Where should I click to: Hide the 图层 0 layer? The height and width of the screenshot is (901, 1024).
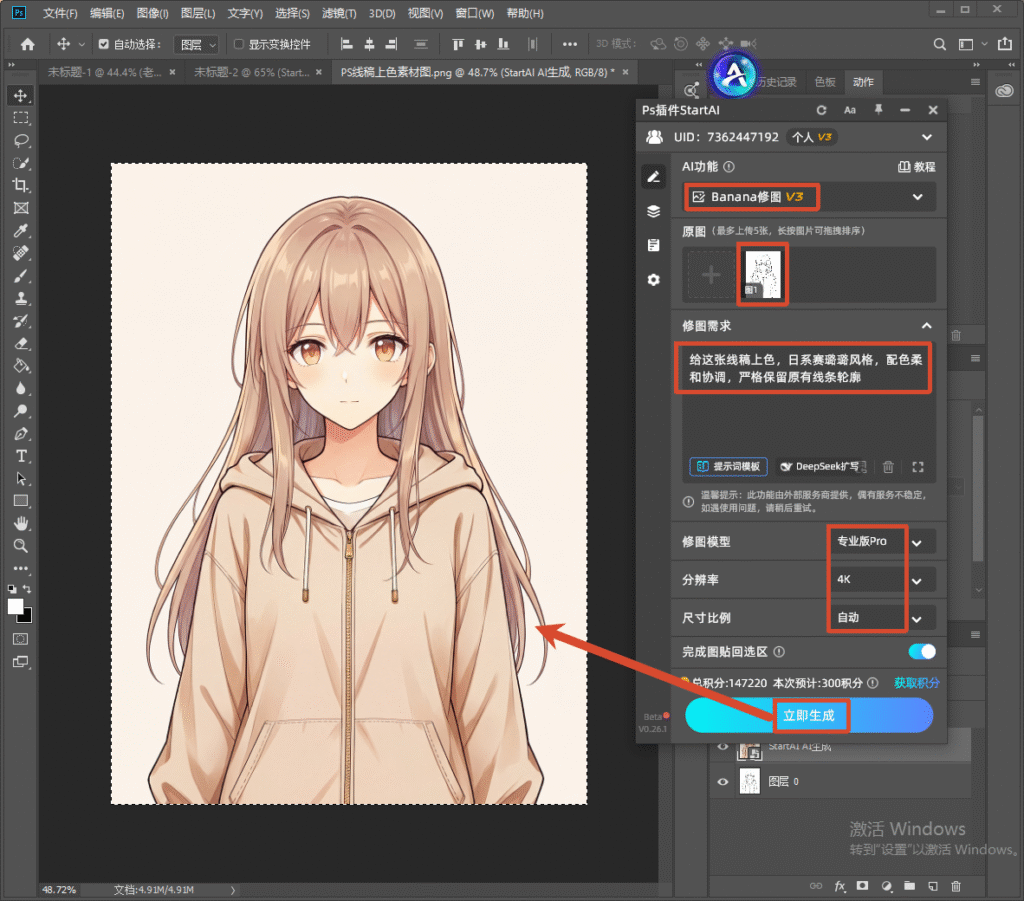(722, 782)
